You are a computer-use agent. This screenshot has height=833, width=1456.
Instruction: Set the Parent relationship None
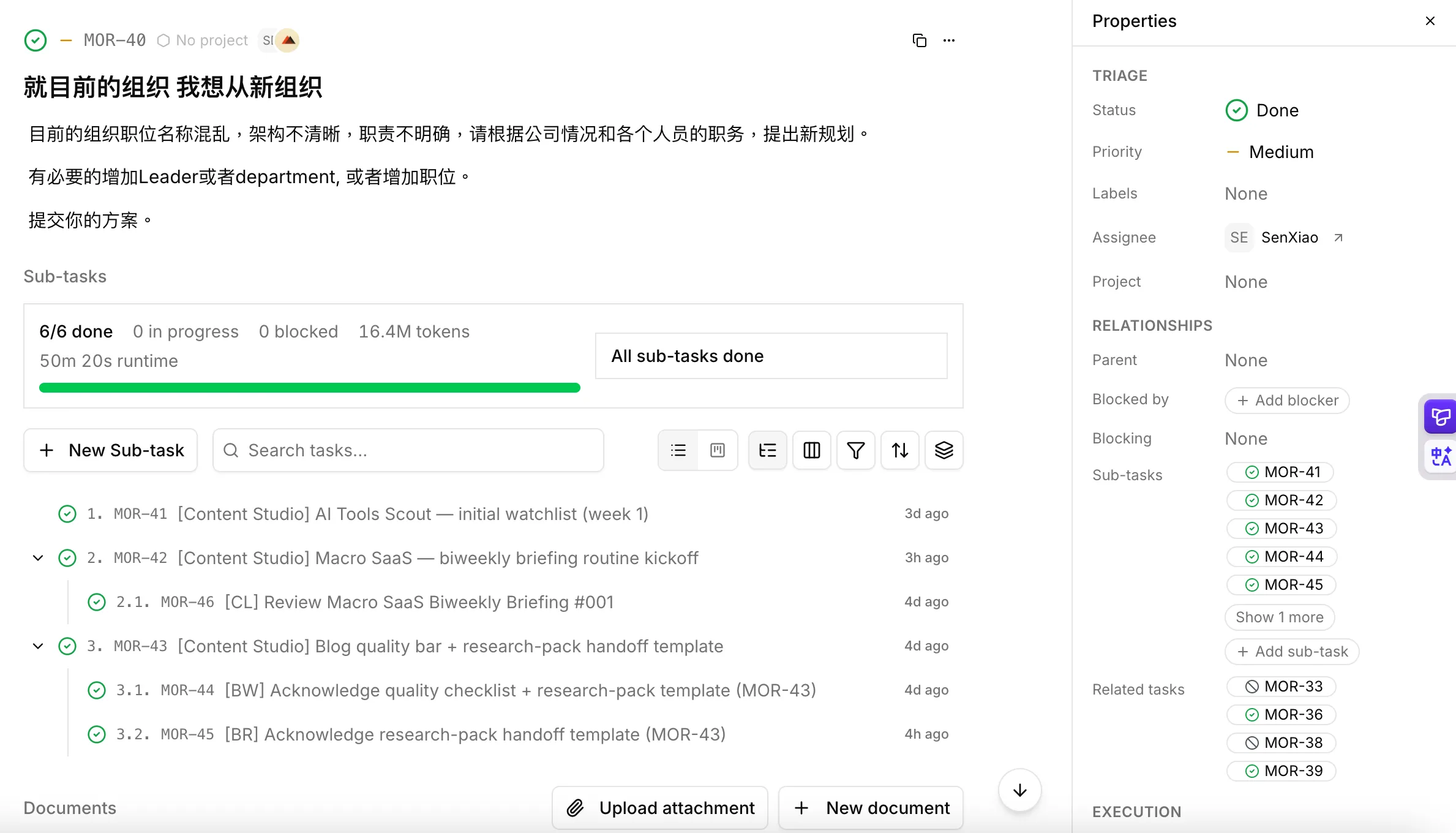click(1246, 360)
